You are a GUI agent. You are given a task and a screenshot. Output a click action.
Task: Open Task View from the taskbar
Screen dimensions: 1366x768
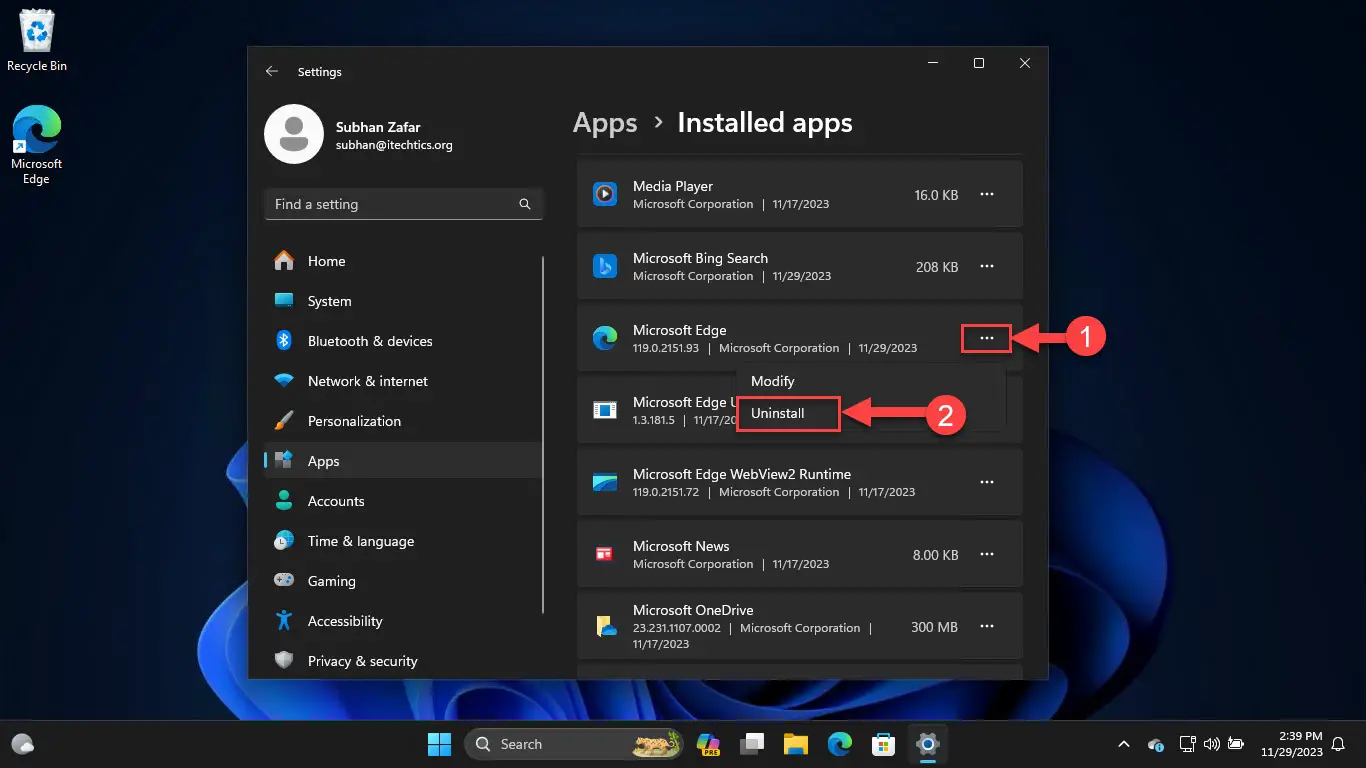752,744
